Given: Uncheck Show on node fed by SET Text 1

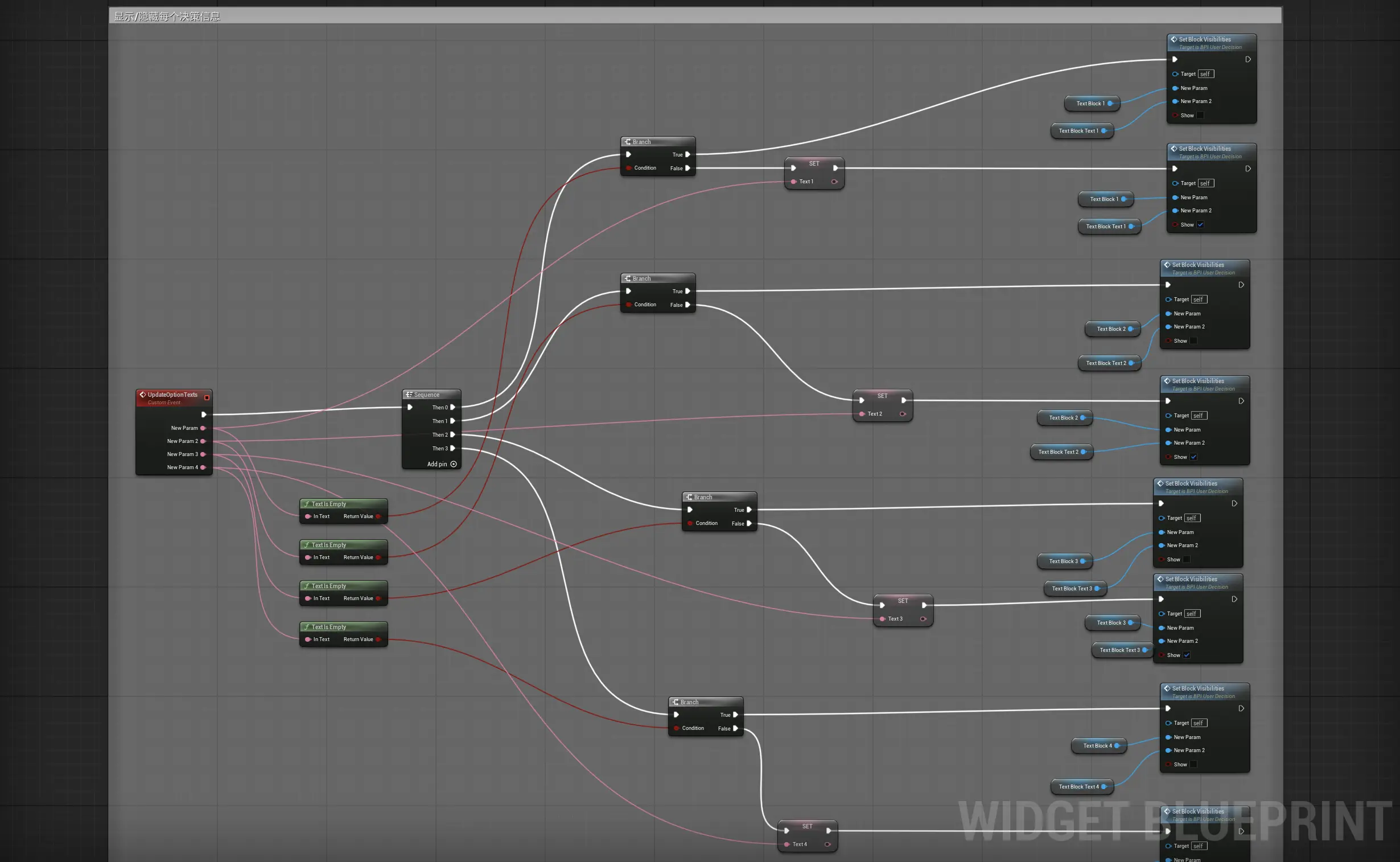Looking at the screenshot, I should click(x=1200, y=225).
